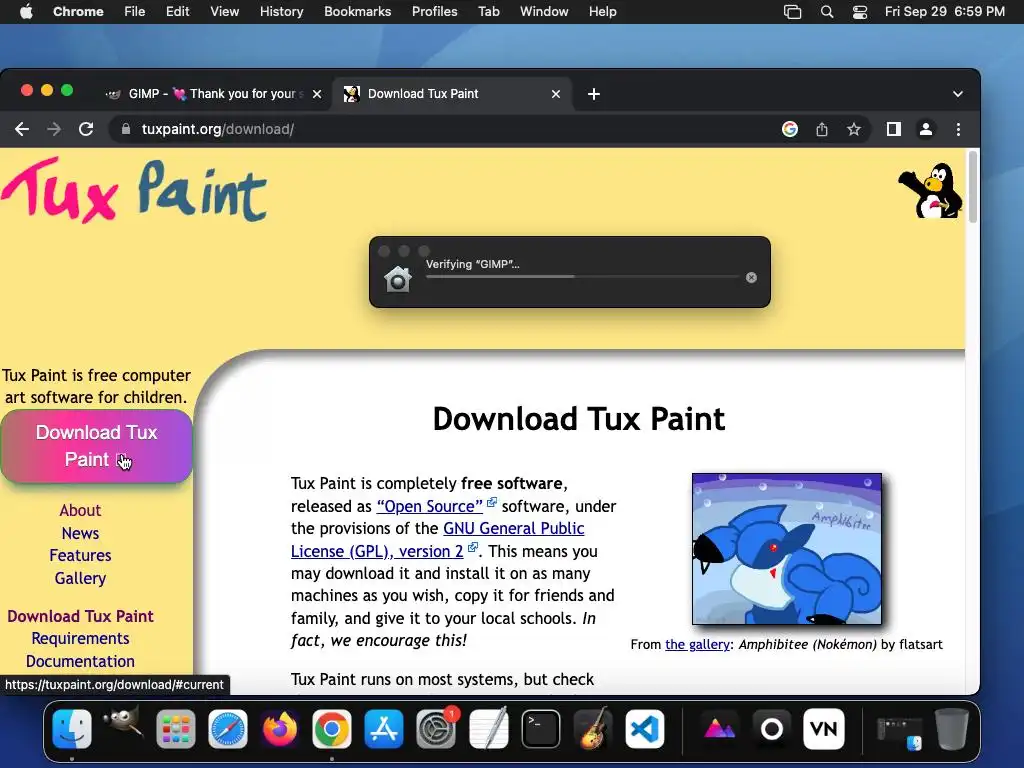Click the sidebar Download Tux Paint text link
The width and height of the screenshot is (1024, 768).
(80, 616)
